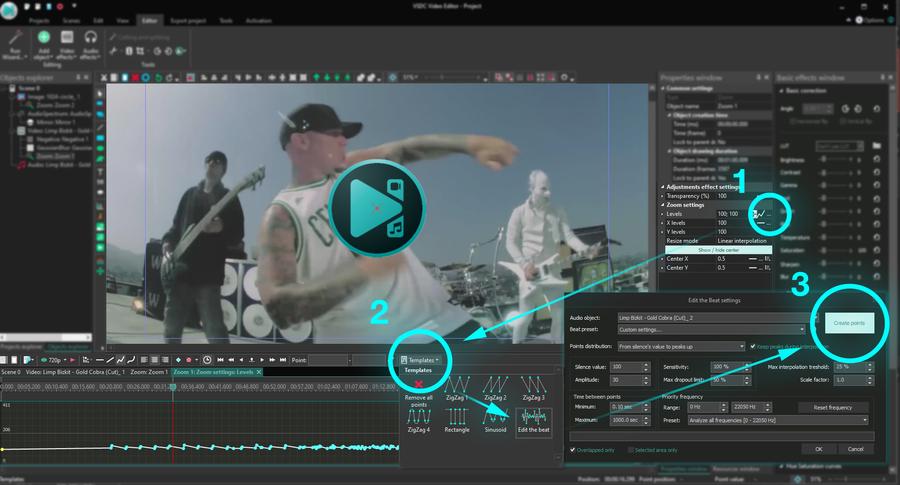Open the View ribbon tab

tap(123, 21)
